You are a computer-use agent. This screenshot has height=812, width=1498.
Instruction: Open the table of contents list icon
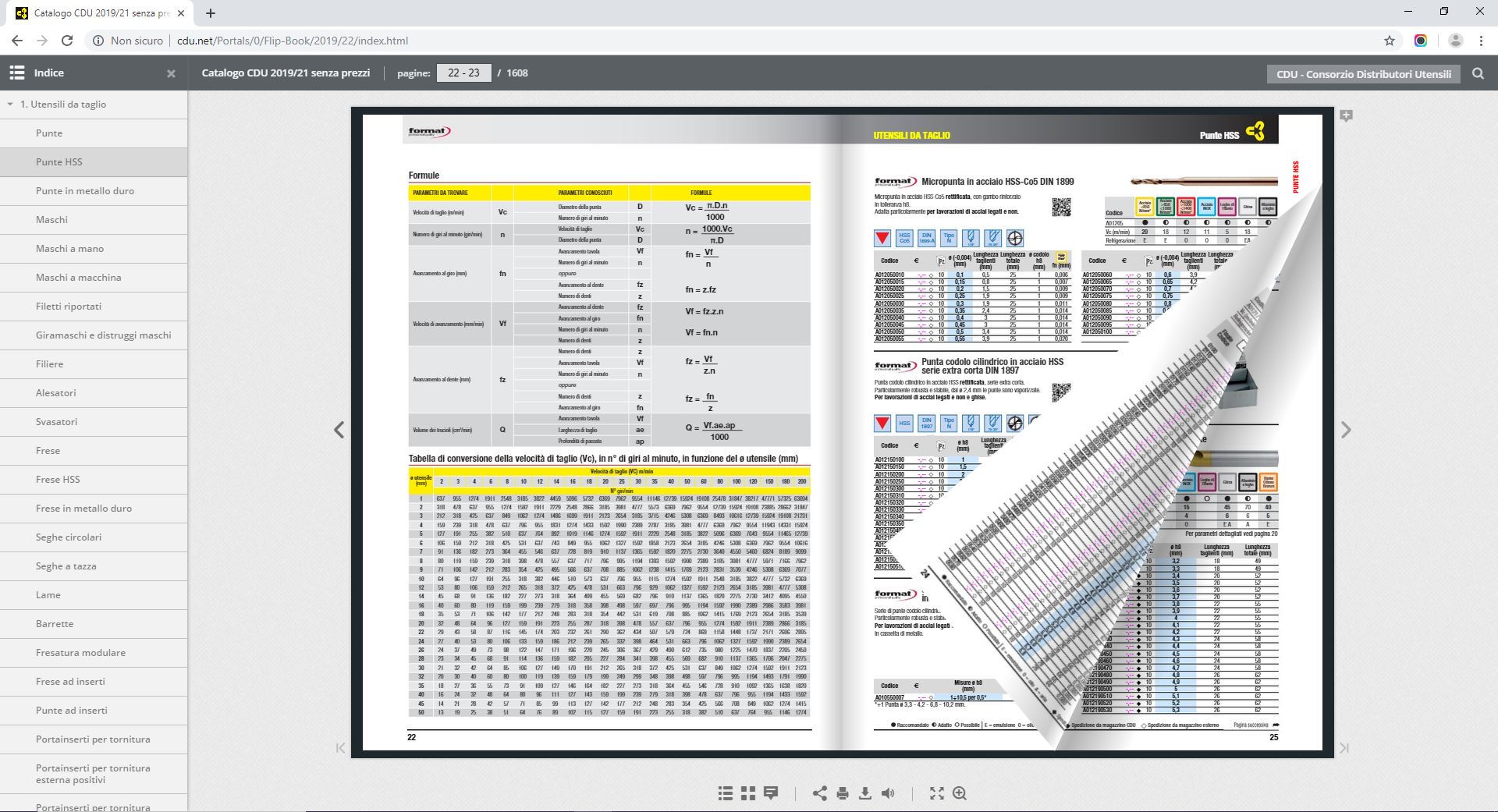[726, 793]
